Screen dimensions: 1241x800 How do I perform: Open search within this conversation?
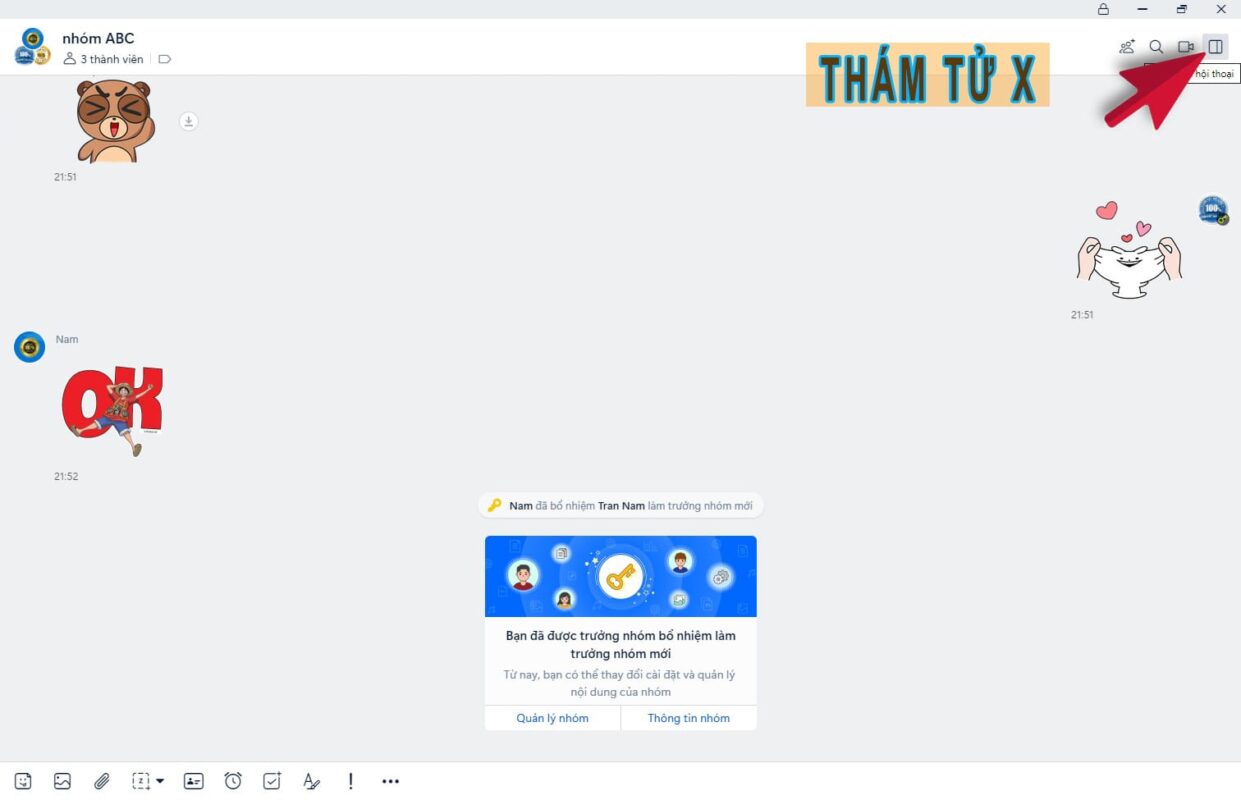pyautogui.click(x=1155, y=46)
